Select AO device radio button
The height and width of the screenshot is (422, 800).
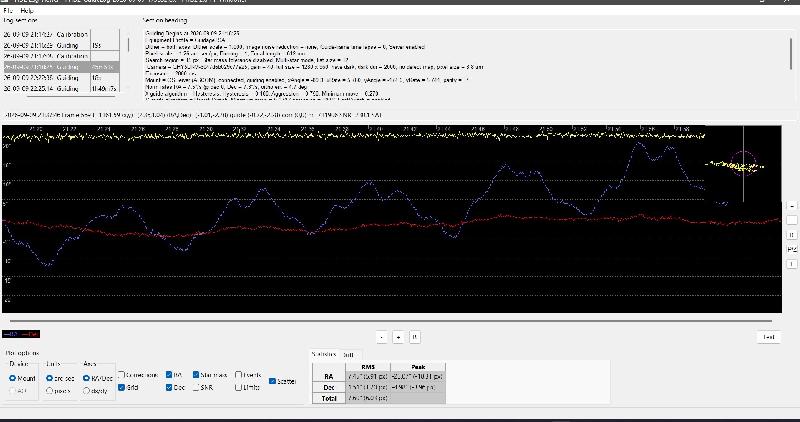[x=18, y=391]
